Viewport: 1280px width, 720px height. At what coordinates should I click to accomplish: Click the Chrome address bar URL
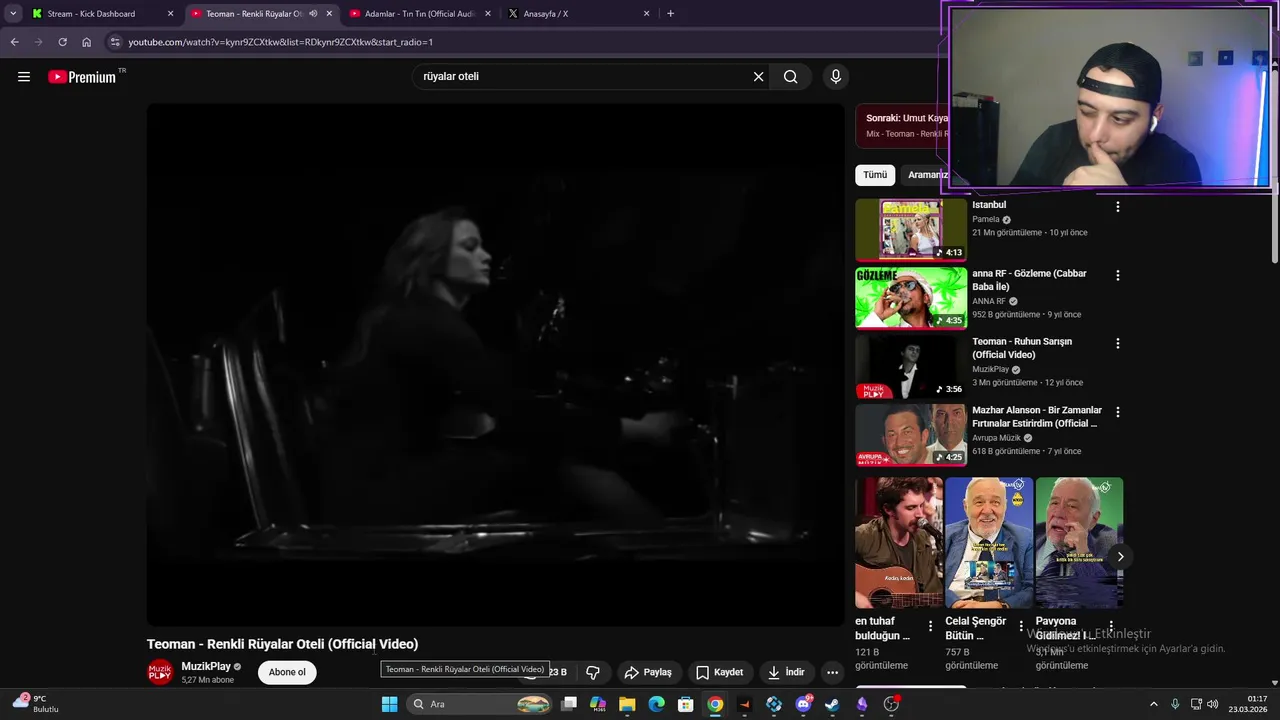coord(281,42)
